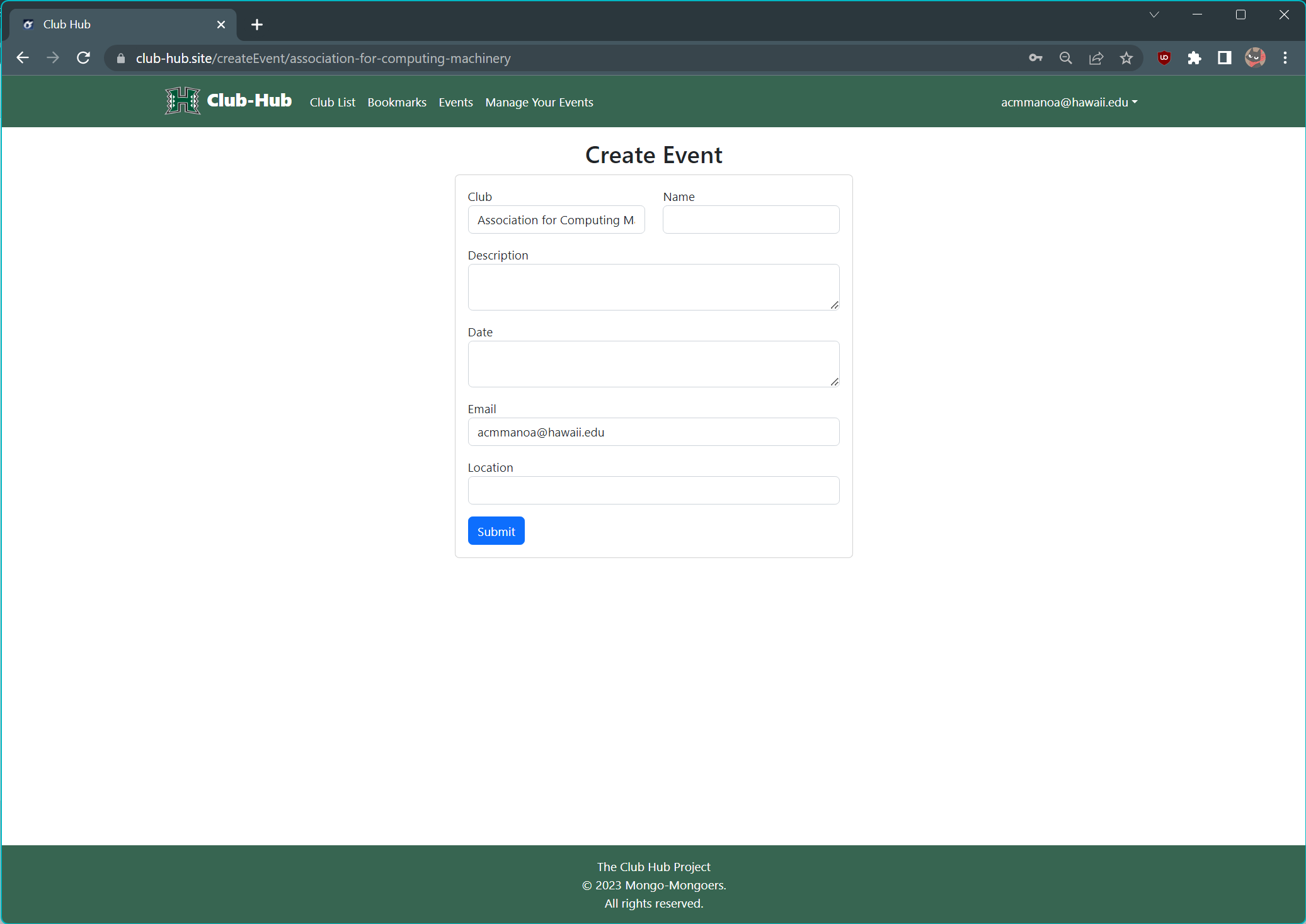
Task: Click into the Description textarea
Action: click(653, 287)
